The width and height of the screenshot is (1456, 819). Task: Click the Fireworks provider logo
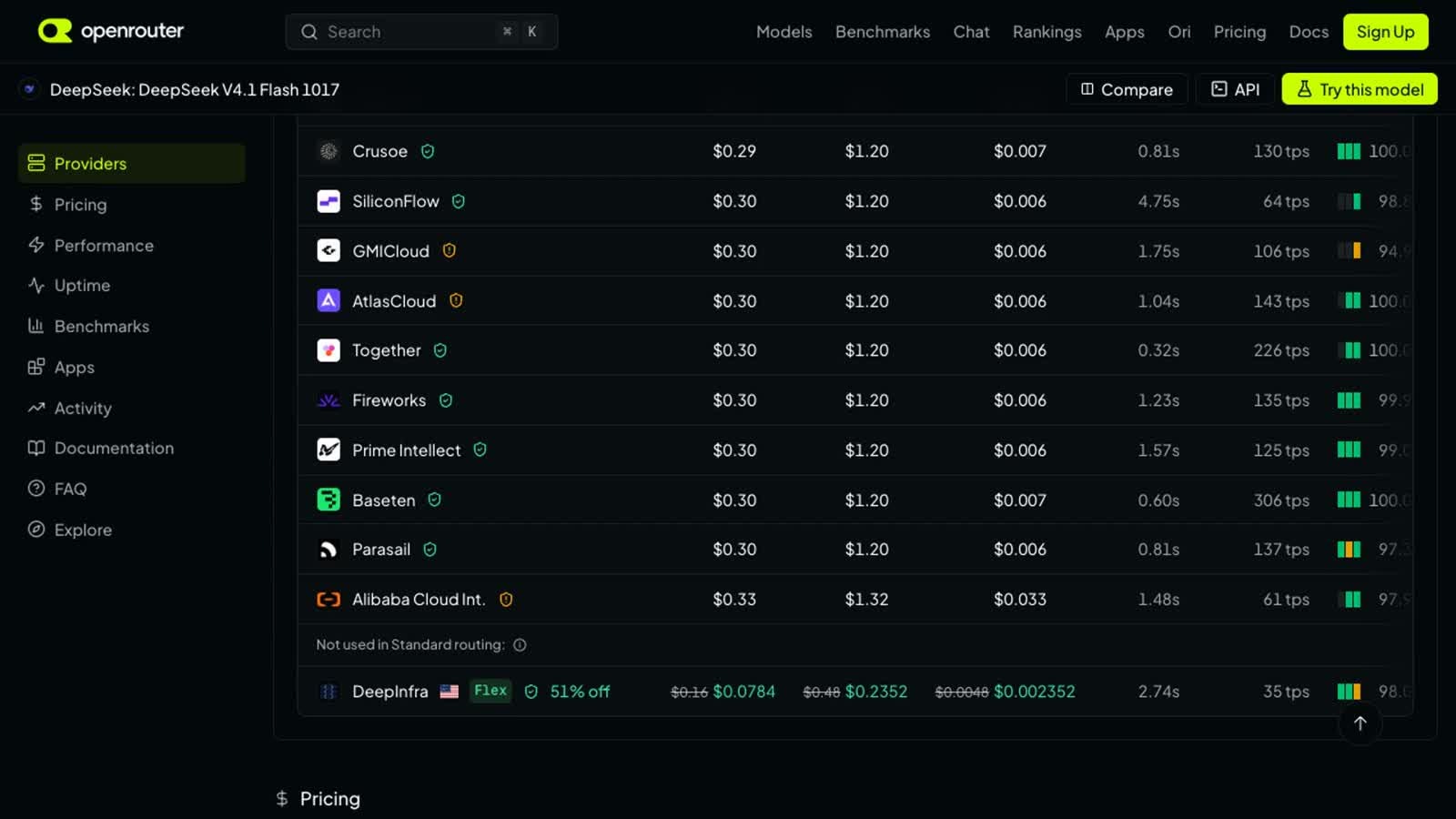pos(329,400)
